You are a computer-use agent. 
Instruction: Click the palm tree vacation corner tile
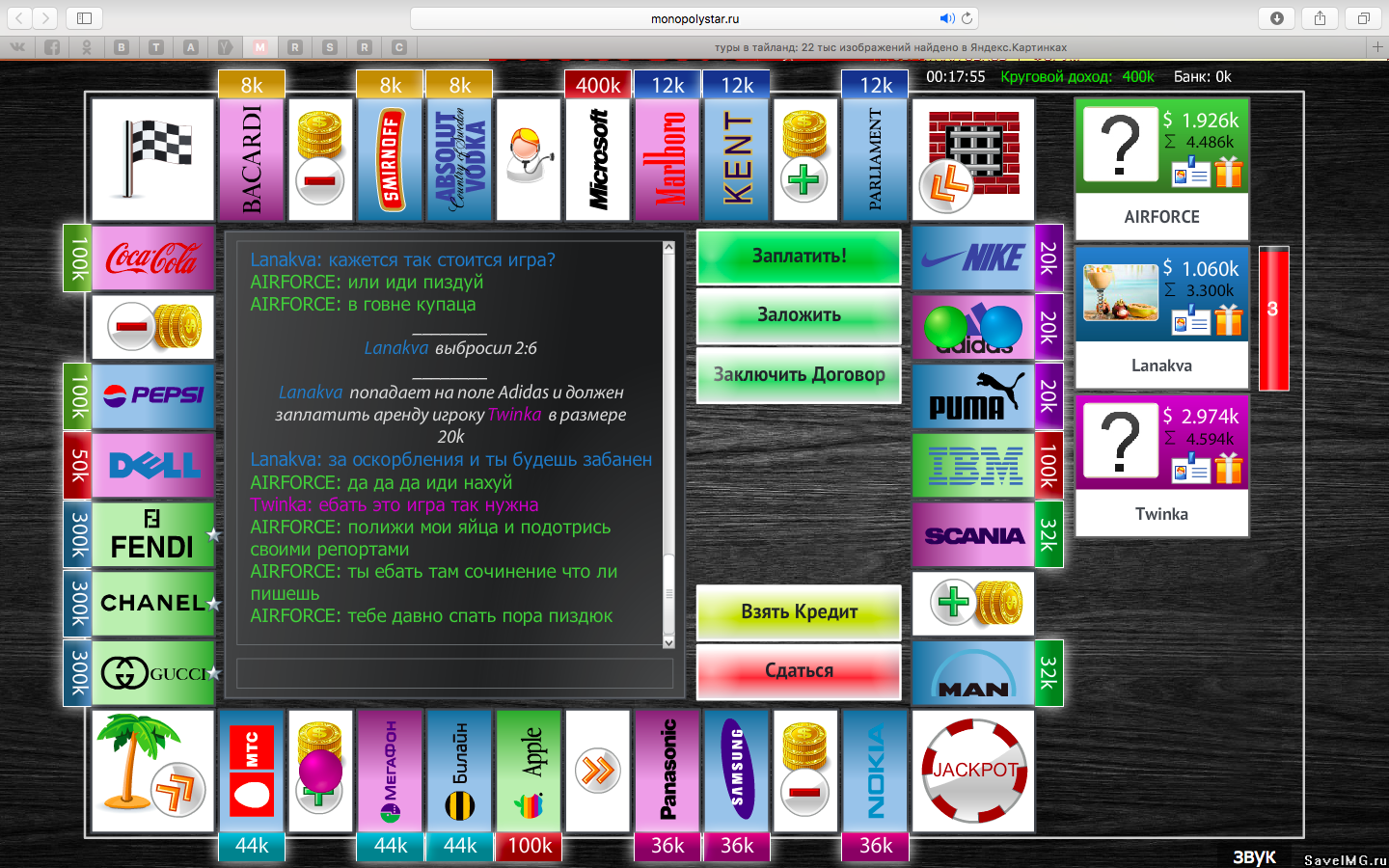[153, 772]
